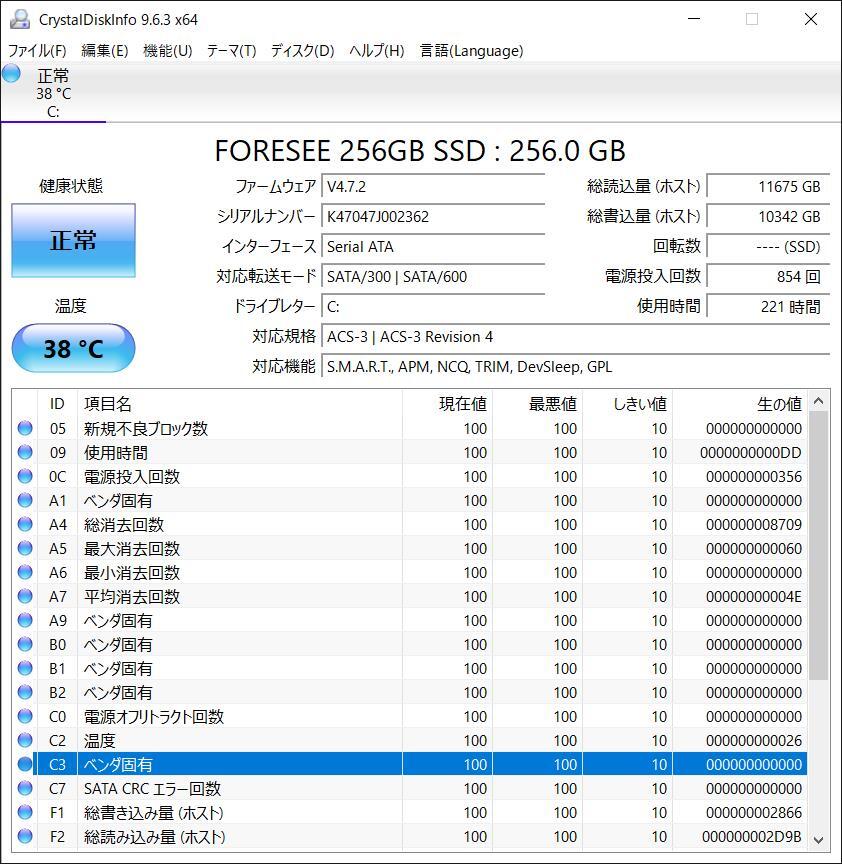Click the FORESEE 256GB SSD title text
This screenshot has height=864, width=842.
420,151
